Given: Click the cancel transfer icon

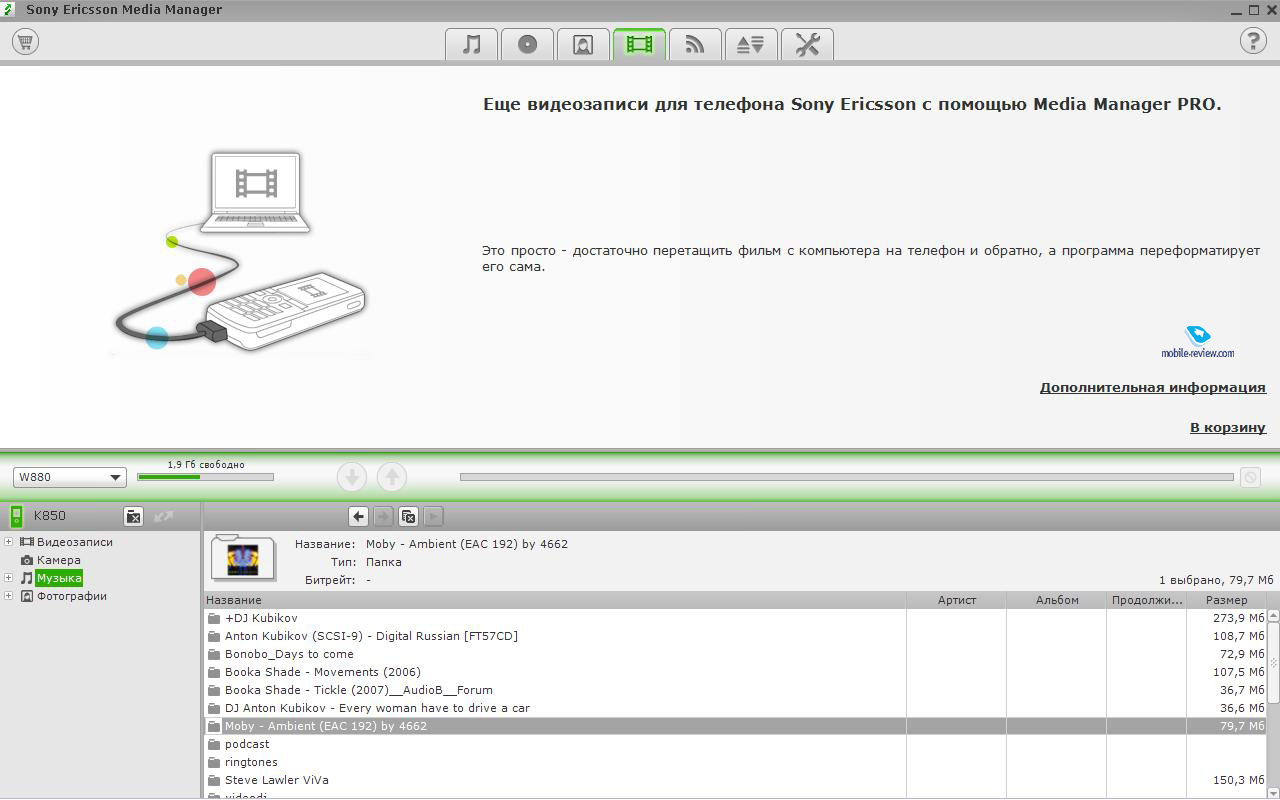Looking at the screenshot, I should click(x=1250, y=477).
